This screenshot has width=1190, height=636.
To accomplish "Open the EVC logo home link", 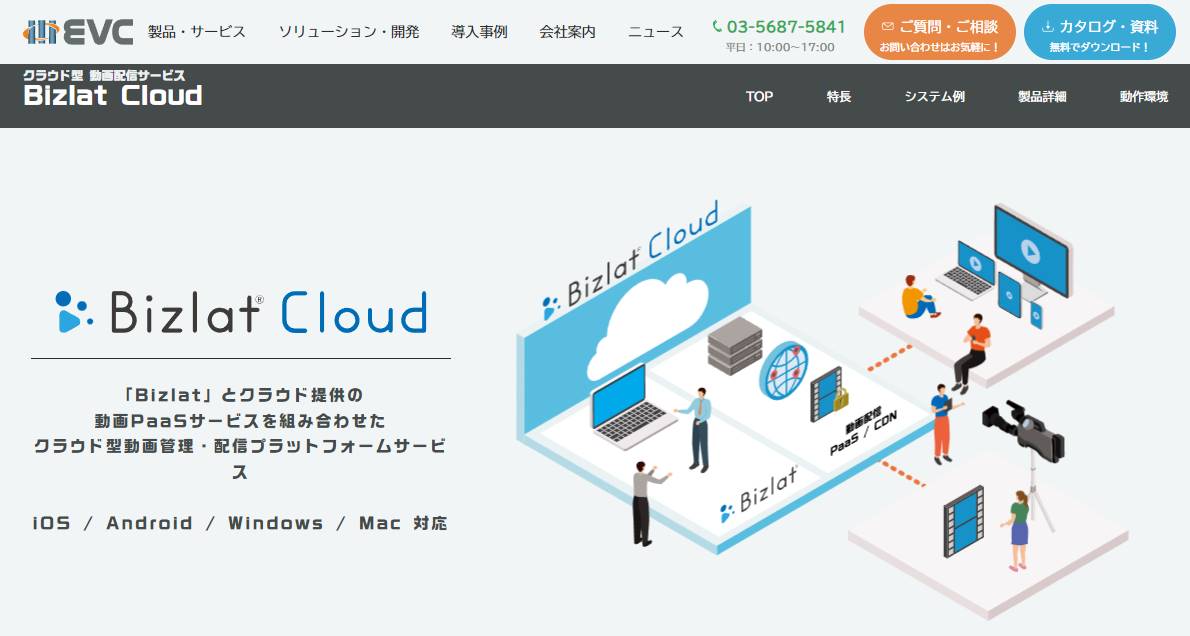I will click(x=78, y=31).
